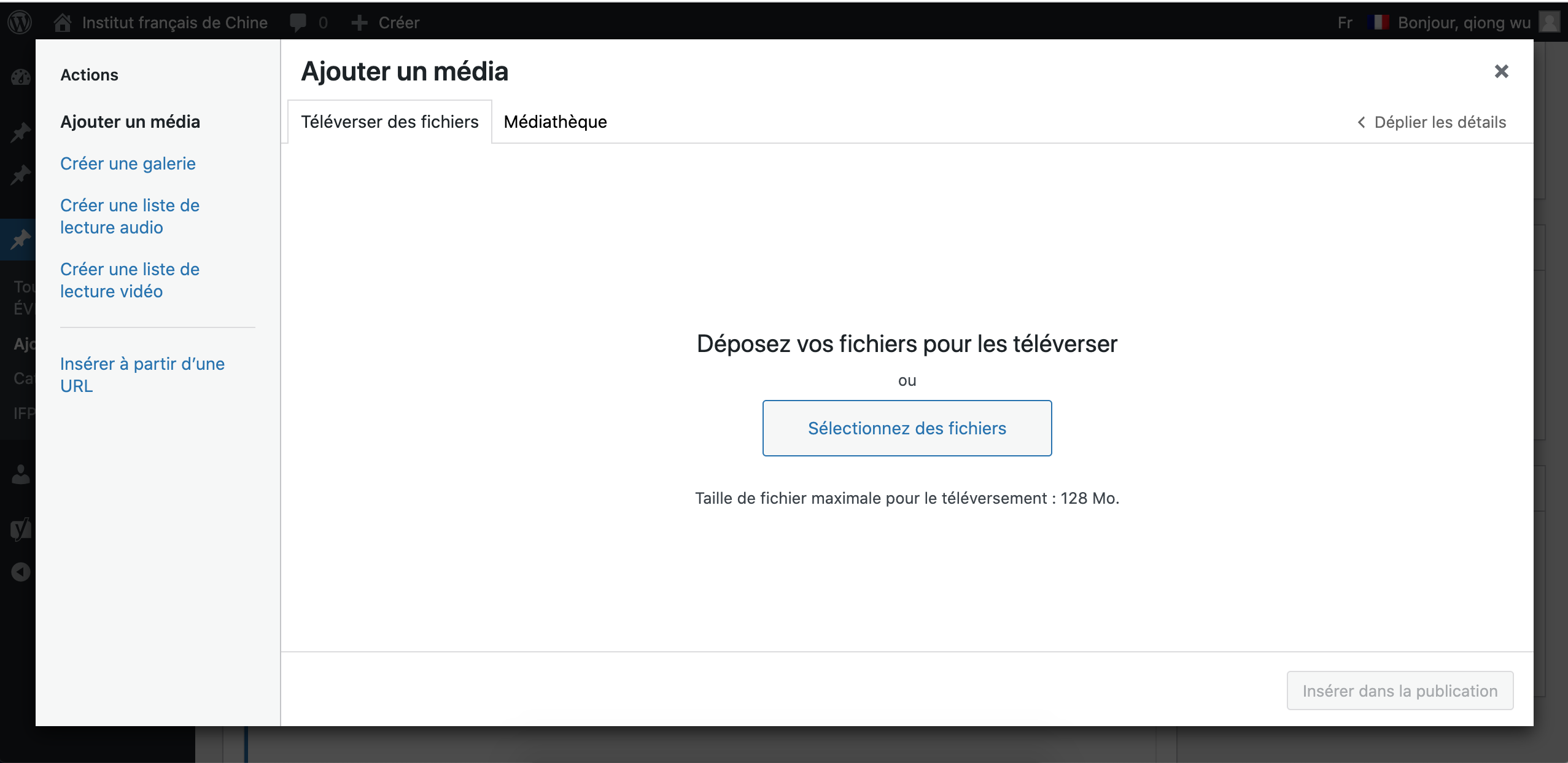
Task: Select Ajouter un média in Actions menu
Action: click(x=130, y=122)
